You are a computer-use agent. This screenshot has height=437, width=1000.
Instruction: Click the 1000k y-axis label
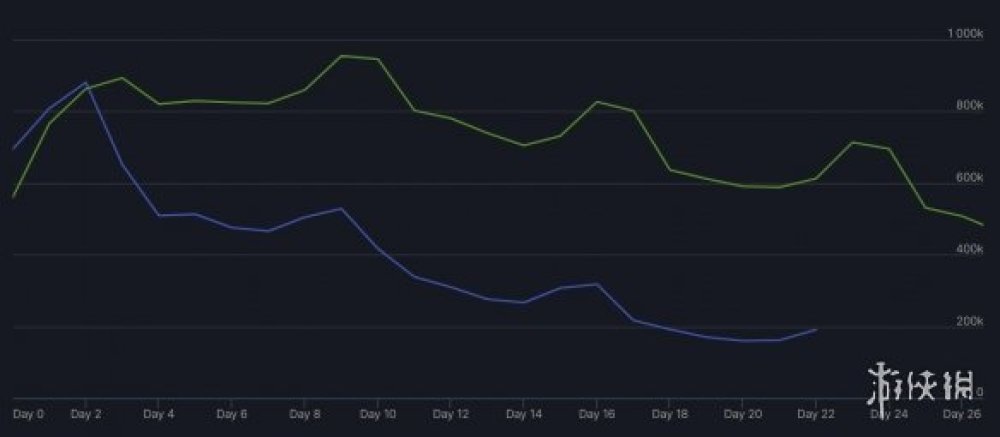pyautogui.click(x=967, y=34)
